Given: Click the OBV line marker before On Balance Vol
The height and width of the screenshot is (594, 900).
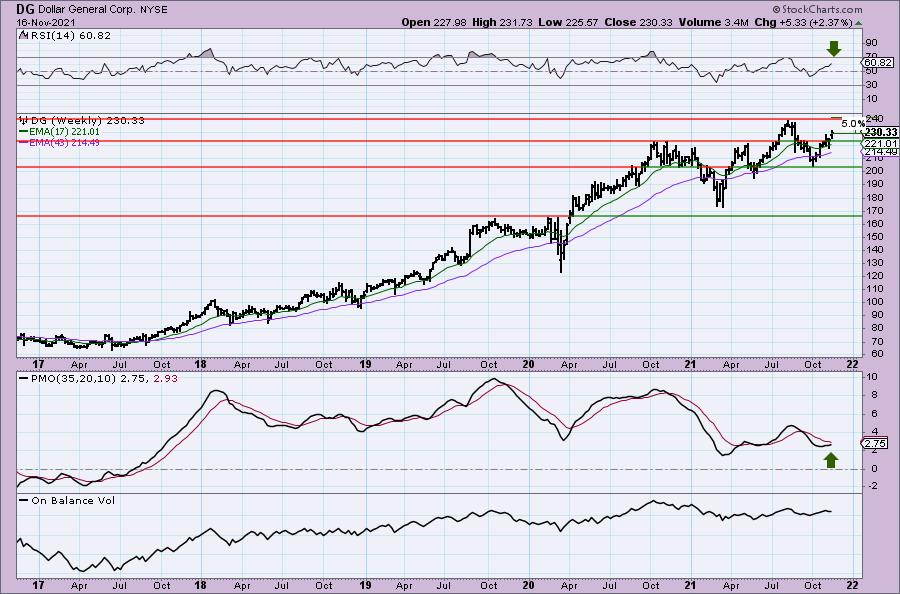Looking at the screenshot, I should [x=24, y=500].
